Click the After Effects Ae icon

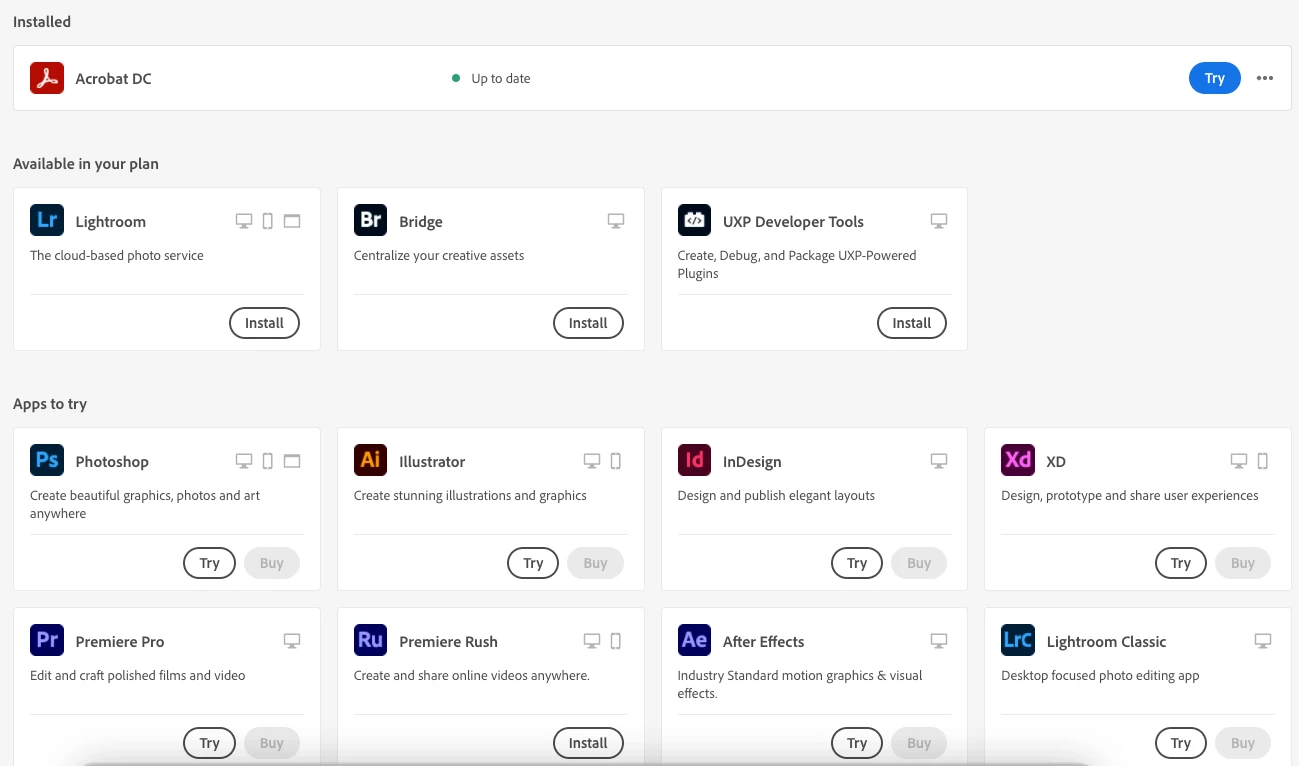[x=694, y=640]
